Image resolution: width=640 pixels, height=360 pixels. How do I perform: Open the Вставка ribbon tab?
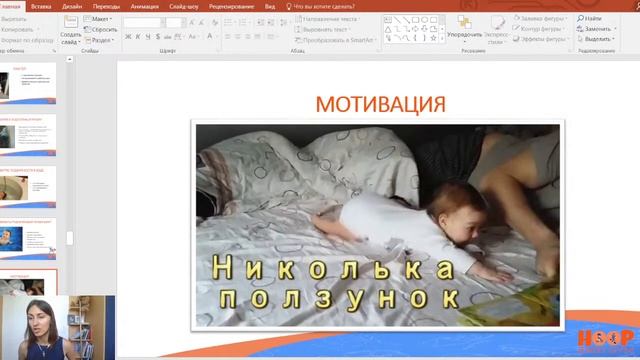41,7
